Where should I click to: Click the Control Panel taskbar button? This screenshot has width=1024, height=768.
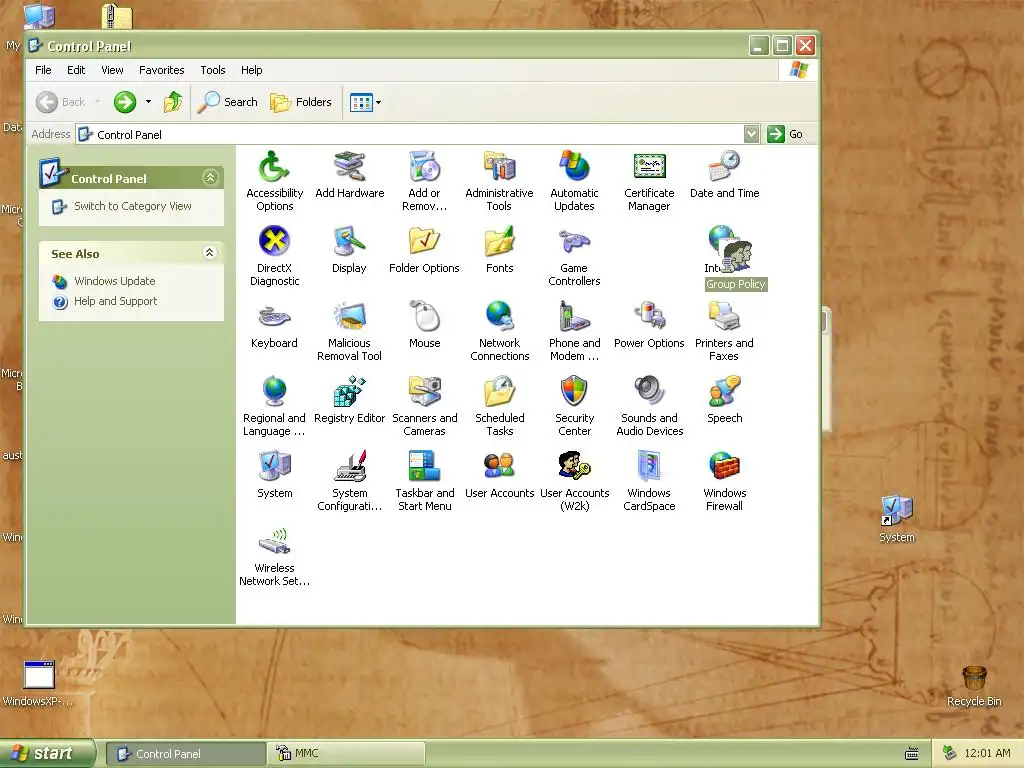coord(186,754)
